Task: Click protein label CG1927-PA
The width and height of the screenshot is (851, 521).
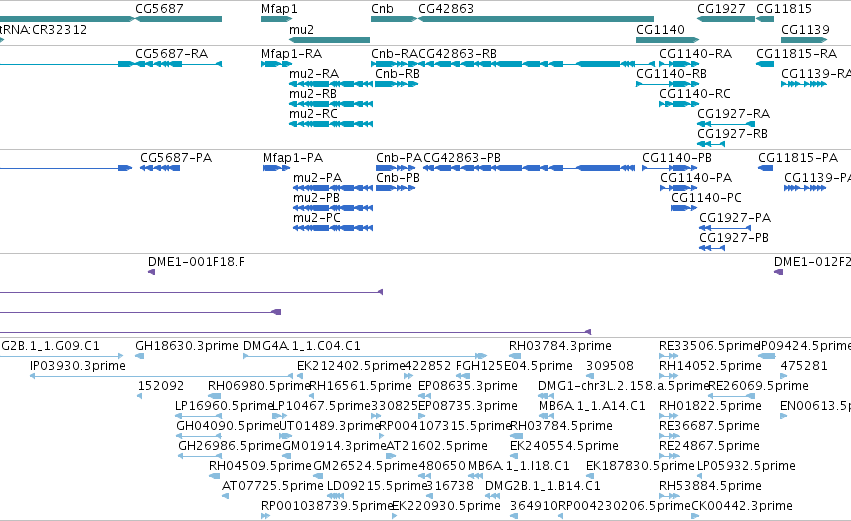Action: tap(735, 218)
